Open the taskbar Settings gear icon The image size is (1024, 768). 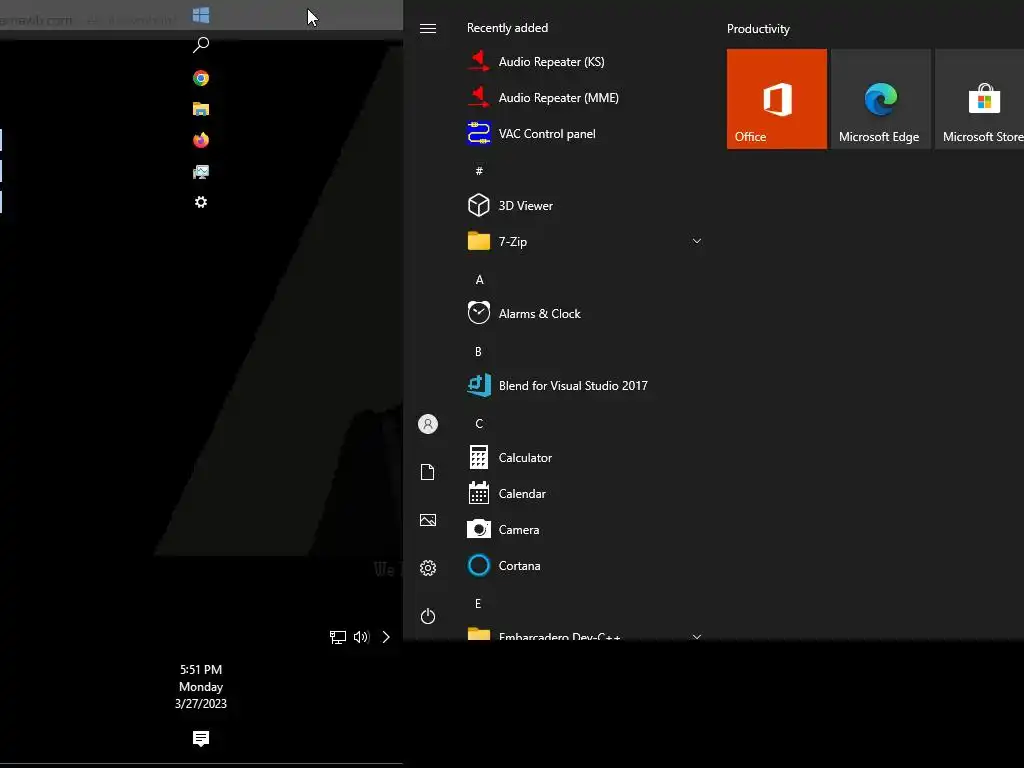point(200,202)
